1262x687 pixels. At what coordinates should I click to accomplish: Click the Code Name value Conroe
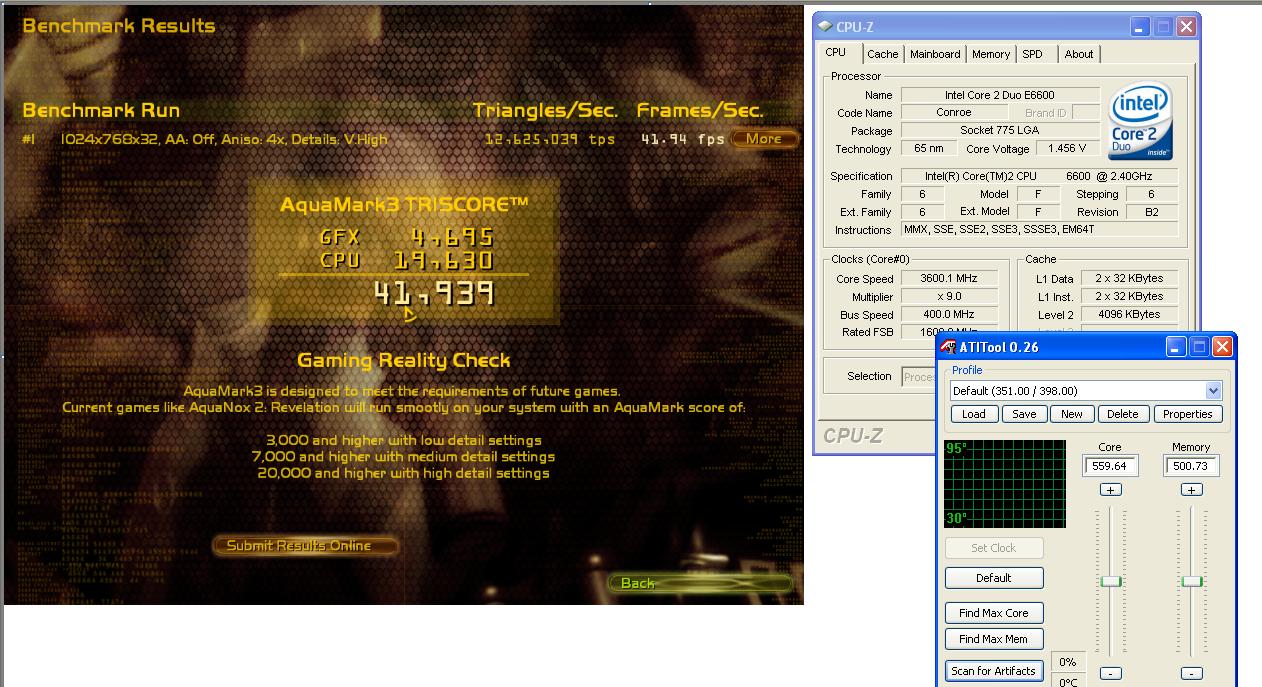[x=954, y=113]
